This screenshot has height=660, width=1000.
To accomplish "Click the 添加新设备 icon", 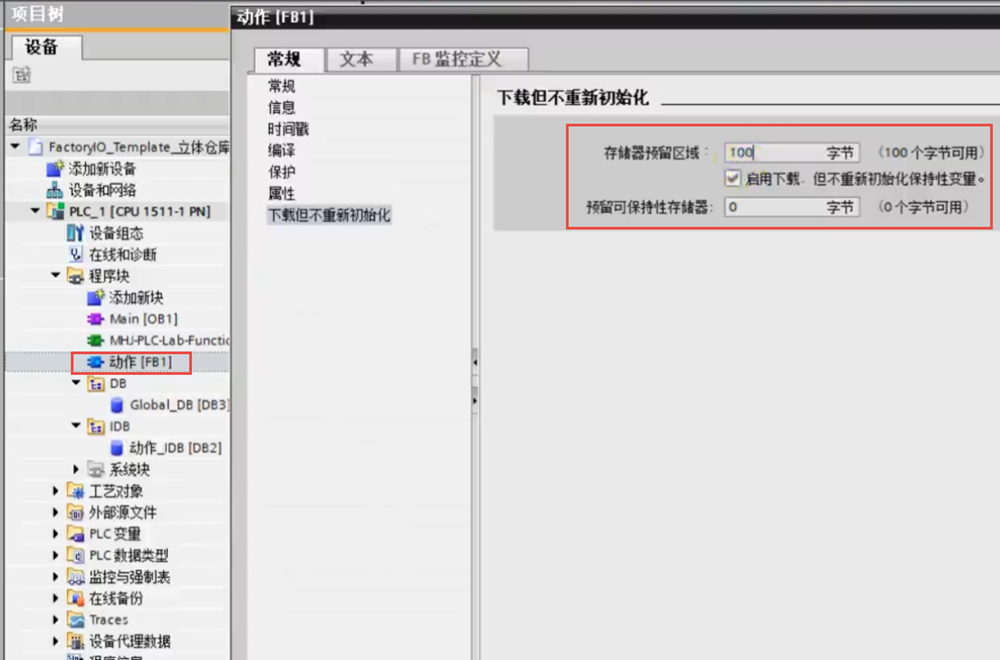I will click(55, 169).
